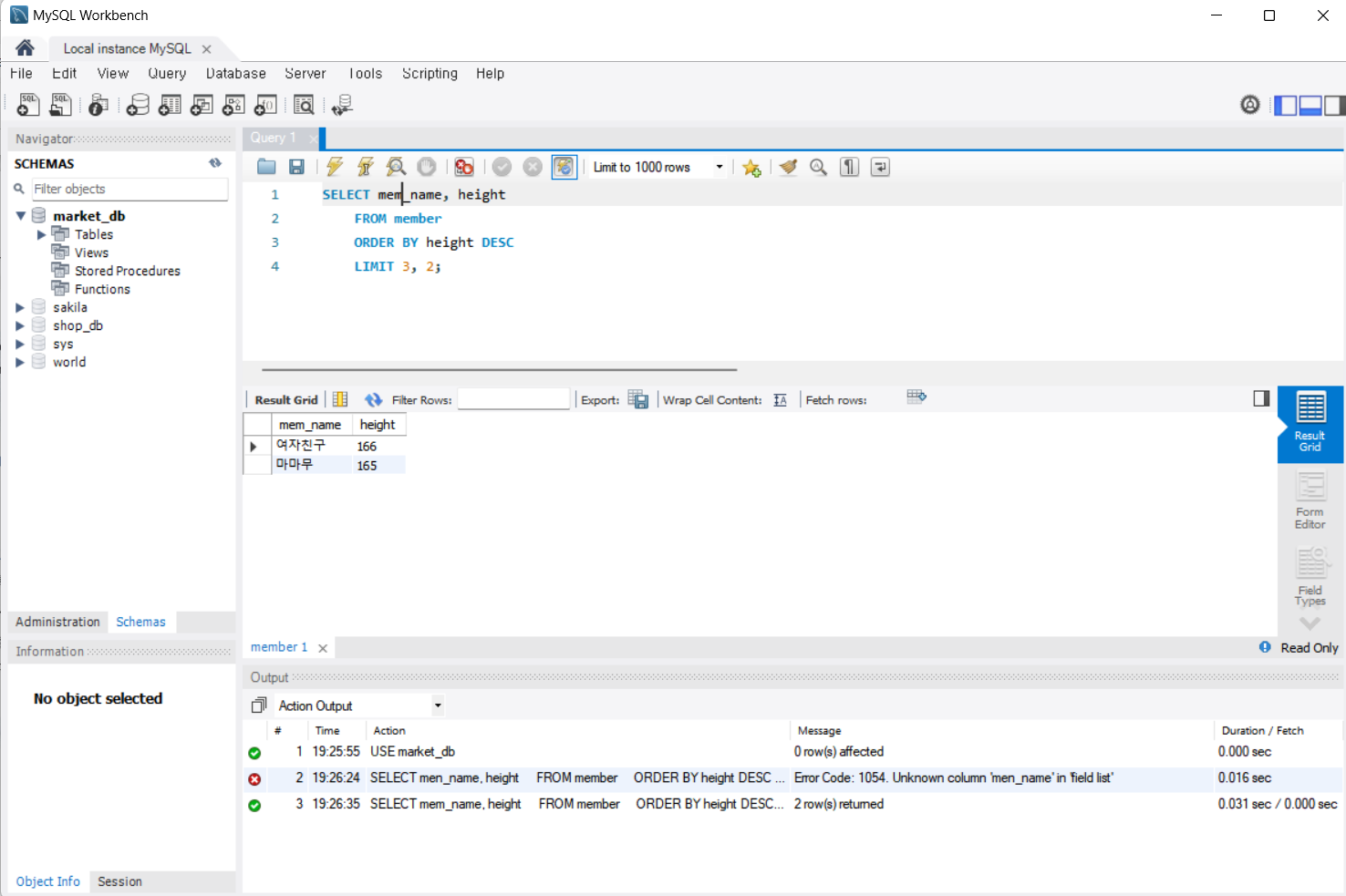The height and width of the screenshot is (896, 1346).
Task: Open the Field Types view
Action: coord(1310,577)
